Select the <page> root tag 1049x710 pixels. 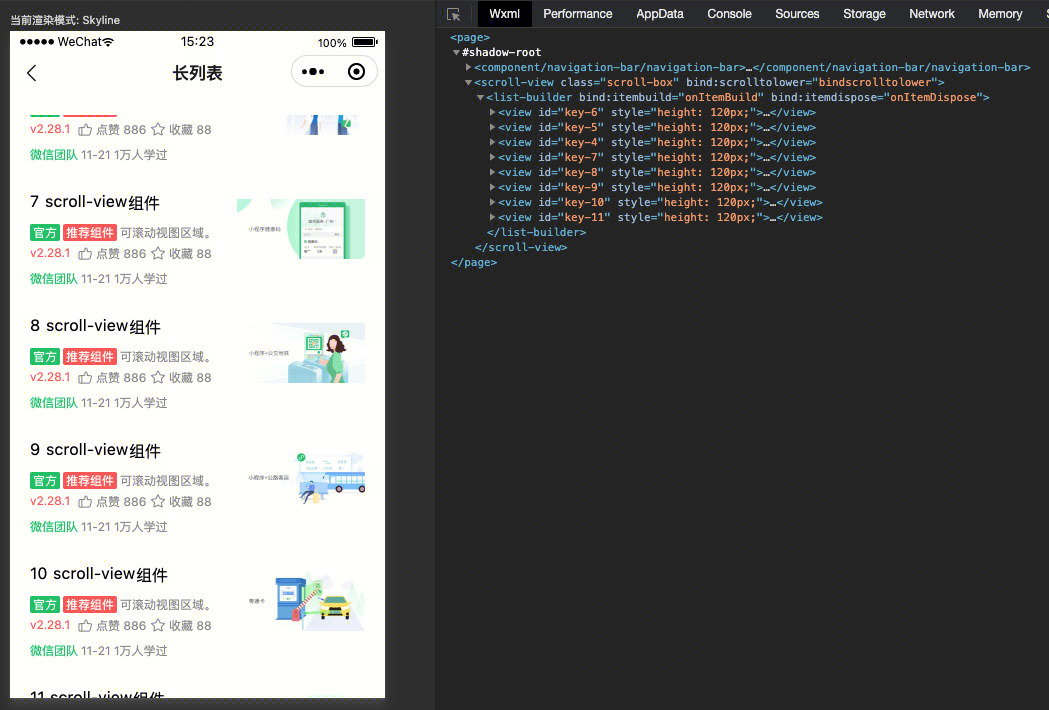coord(470,37)
